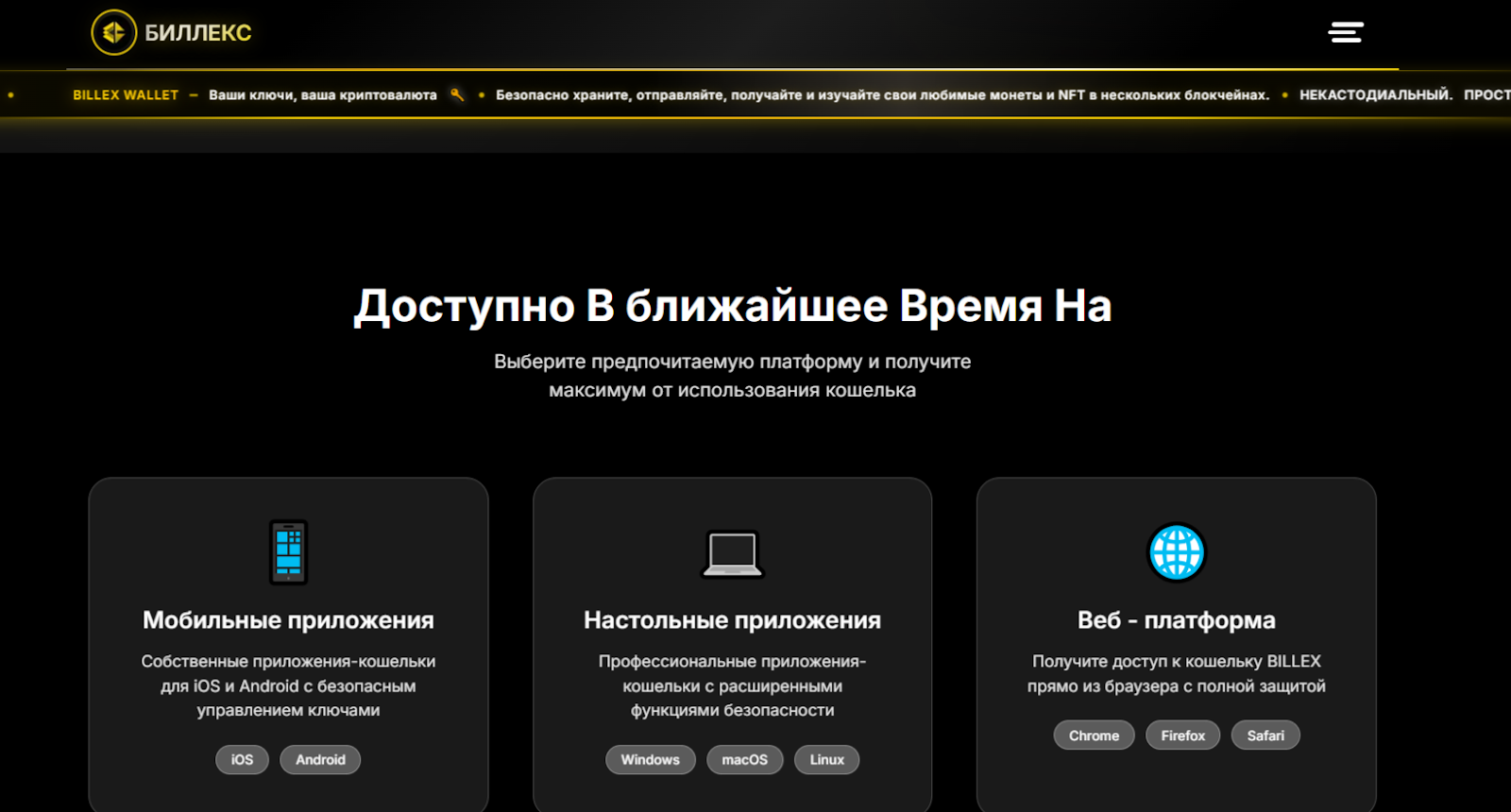
Task: Click the БИЛЛЕКС brand name
Action: pos(198,33)
